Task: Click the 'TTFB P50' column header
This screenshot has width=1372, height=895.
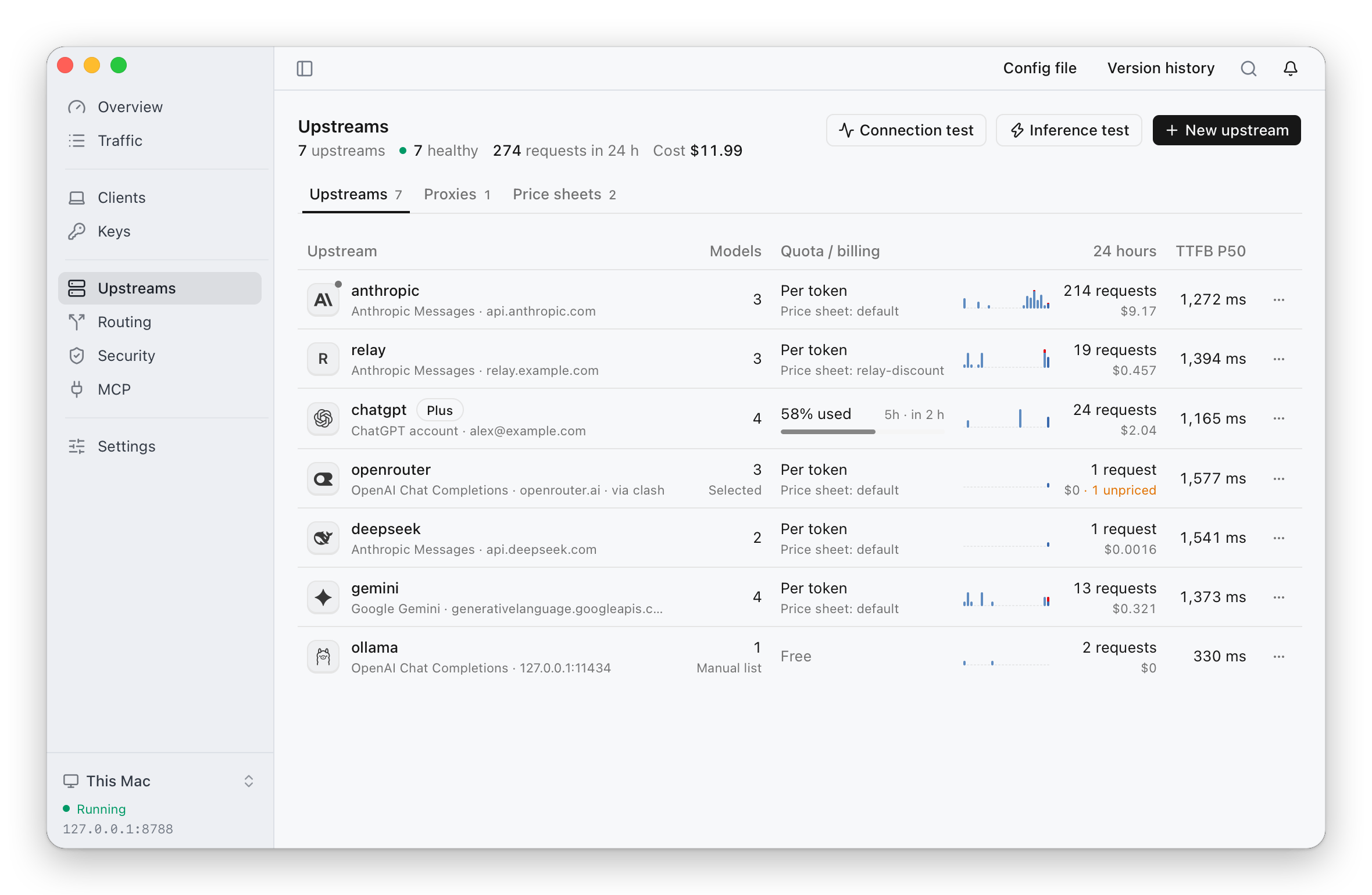Action: pyautogui.click(x=1210, y=251)
